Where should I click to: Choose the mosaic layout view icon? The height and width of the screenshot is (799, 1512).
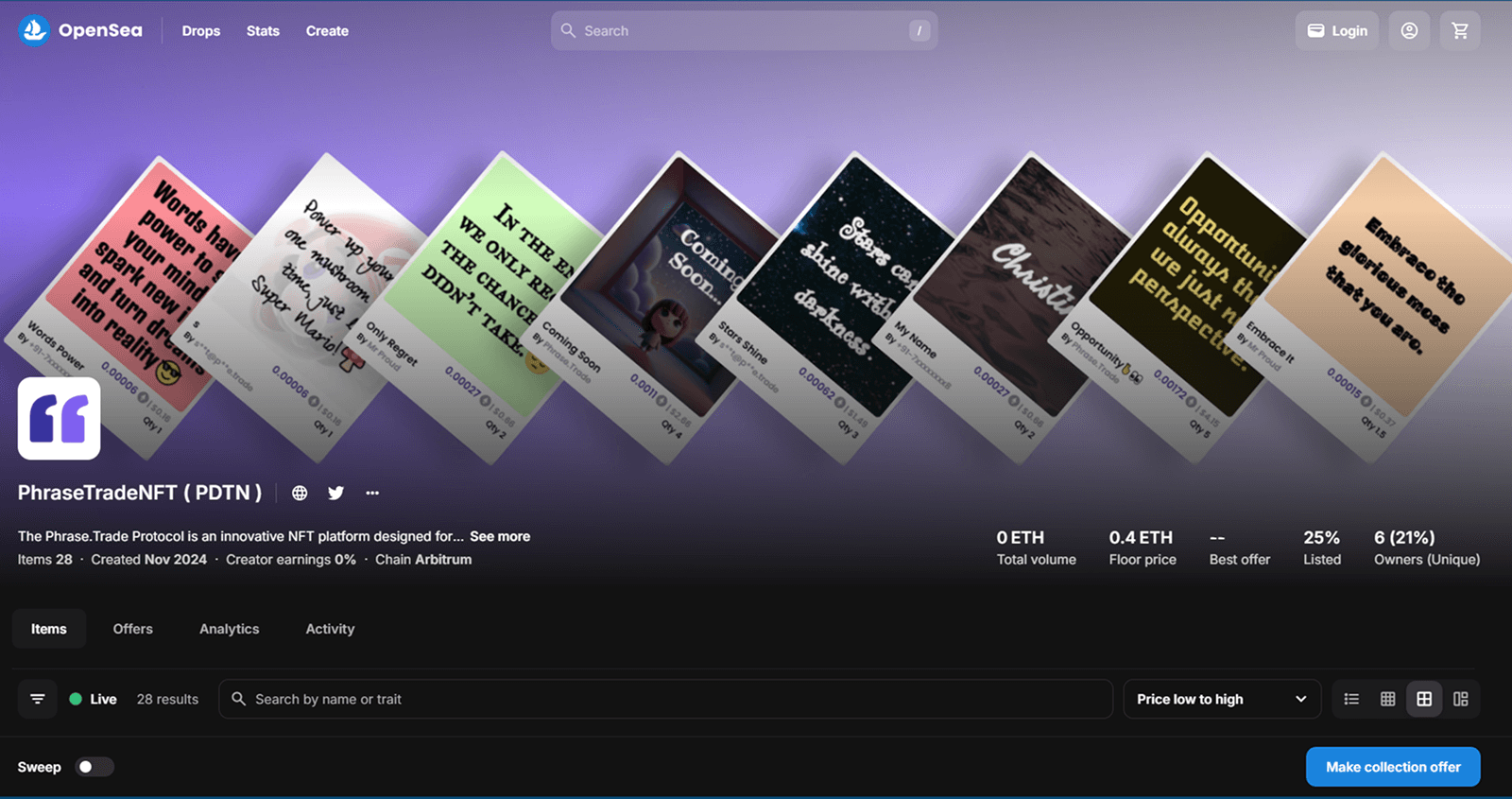coord(1460,699)
